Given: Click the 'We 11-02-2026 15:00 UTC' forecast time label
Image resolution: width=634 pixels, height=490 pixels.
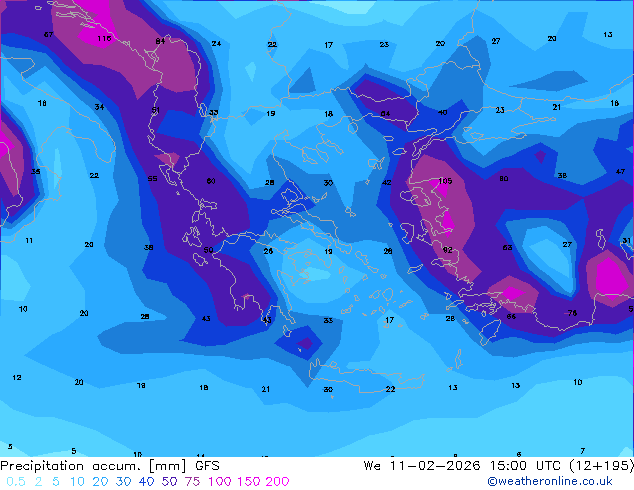Looking at the screenshot, I should (464, 466).
